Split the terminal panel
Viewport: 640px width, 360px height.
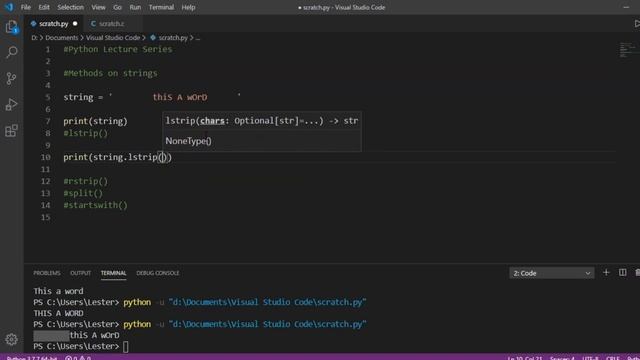(x=622, y=273)
